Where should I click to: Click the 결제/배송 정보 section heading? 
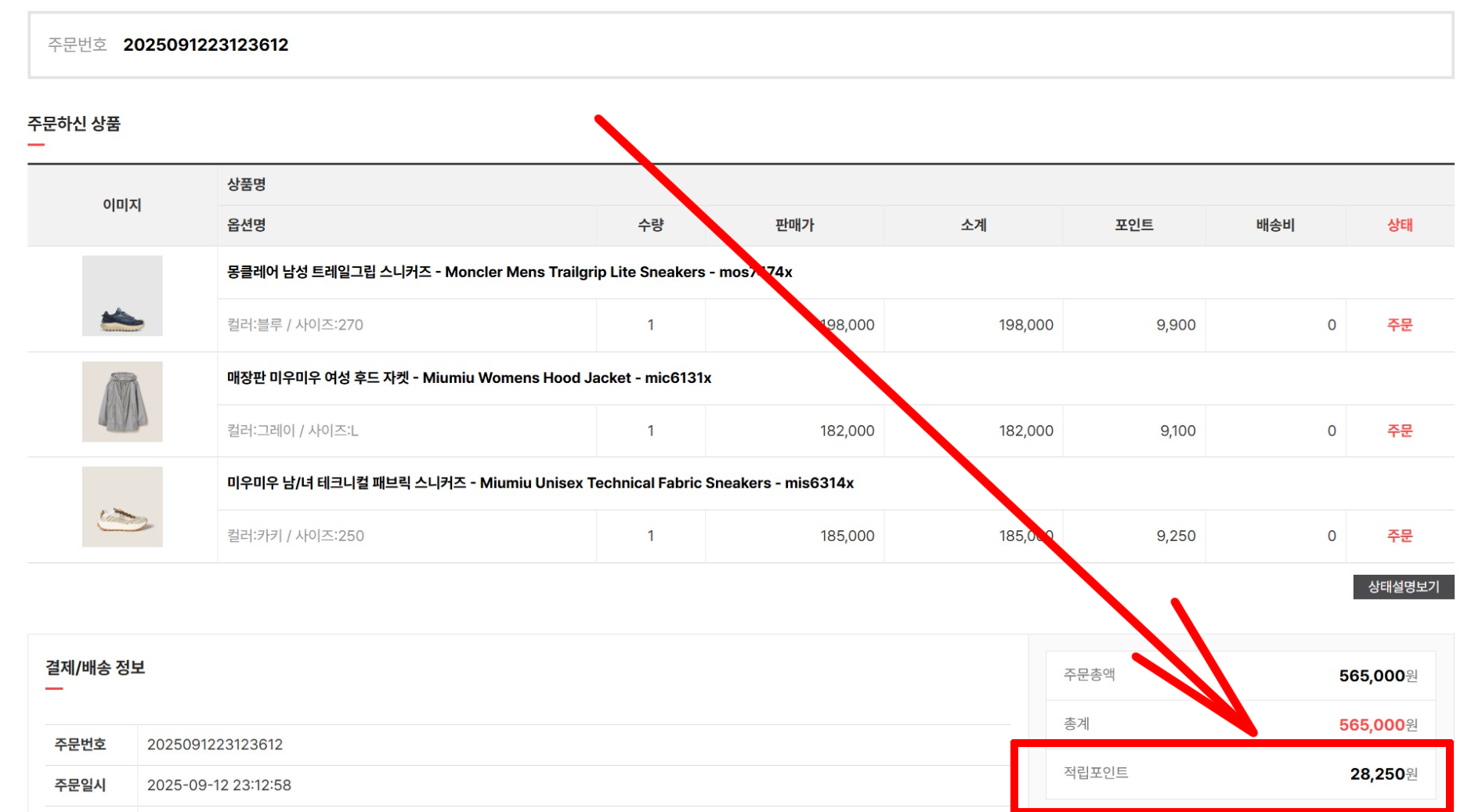point(96,668)
